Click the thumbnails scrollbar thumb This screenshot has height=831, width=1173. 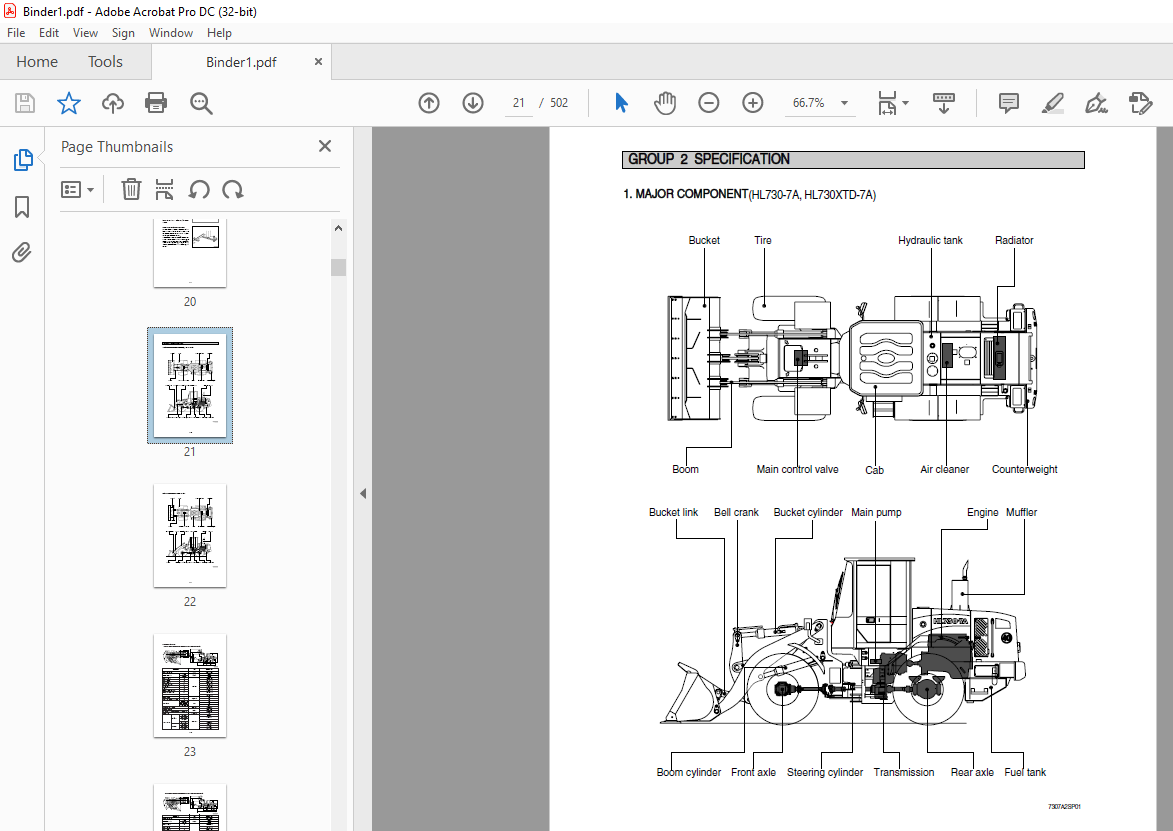click(x=338, y=267)
